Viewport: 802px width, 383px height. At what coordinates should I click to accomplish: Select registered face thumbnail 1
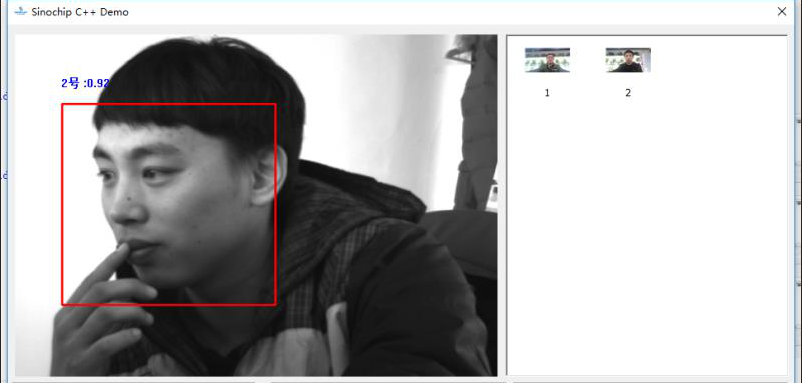tap(547, 60)
